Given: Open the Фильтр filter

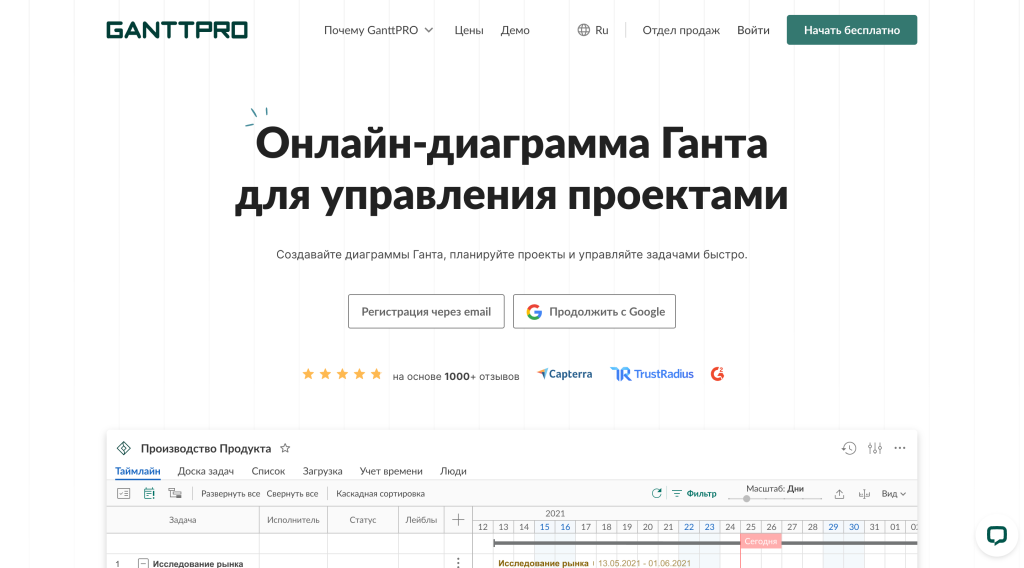Looking at the screenshot, I should [x=694, y=494].
